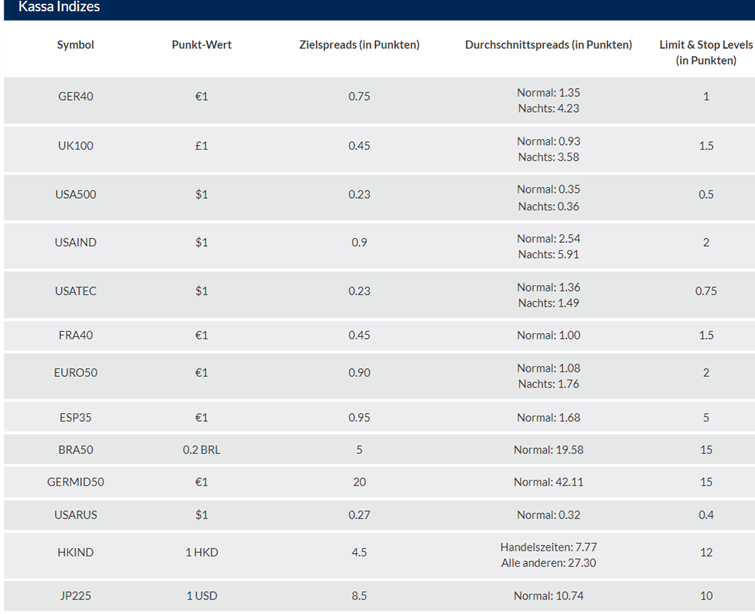Click the Normal: 19.58 value for BRA50
The image size is (755, 614).
point(548,450)
